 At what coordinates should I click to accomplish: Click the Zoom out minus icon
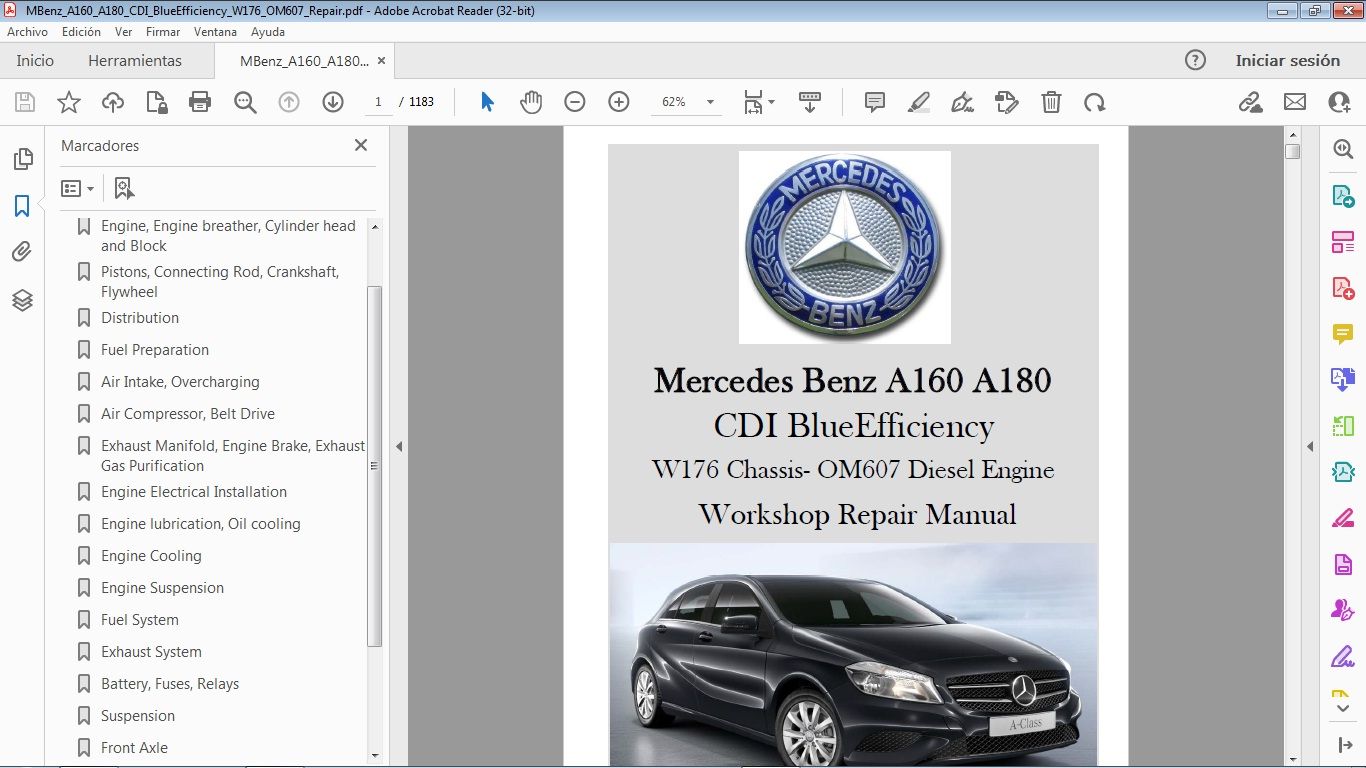(x=574, y=102)
